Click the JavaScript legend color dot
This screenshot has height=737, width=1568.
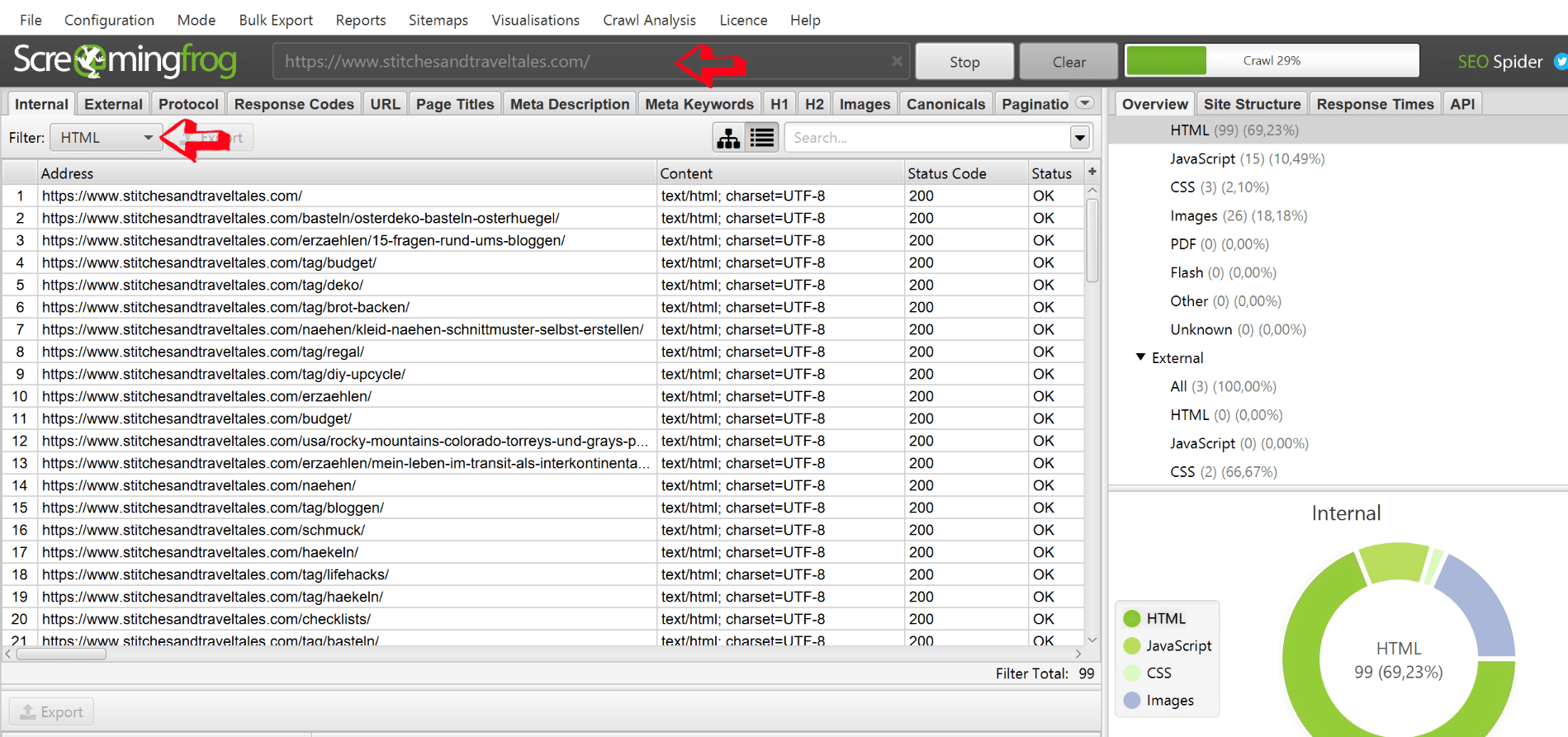(x=1132, y=645)
